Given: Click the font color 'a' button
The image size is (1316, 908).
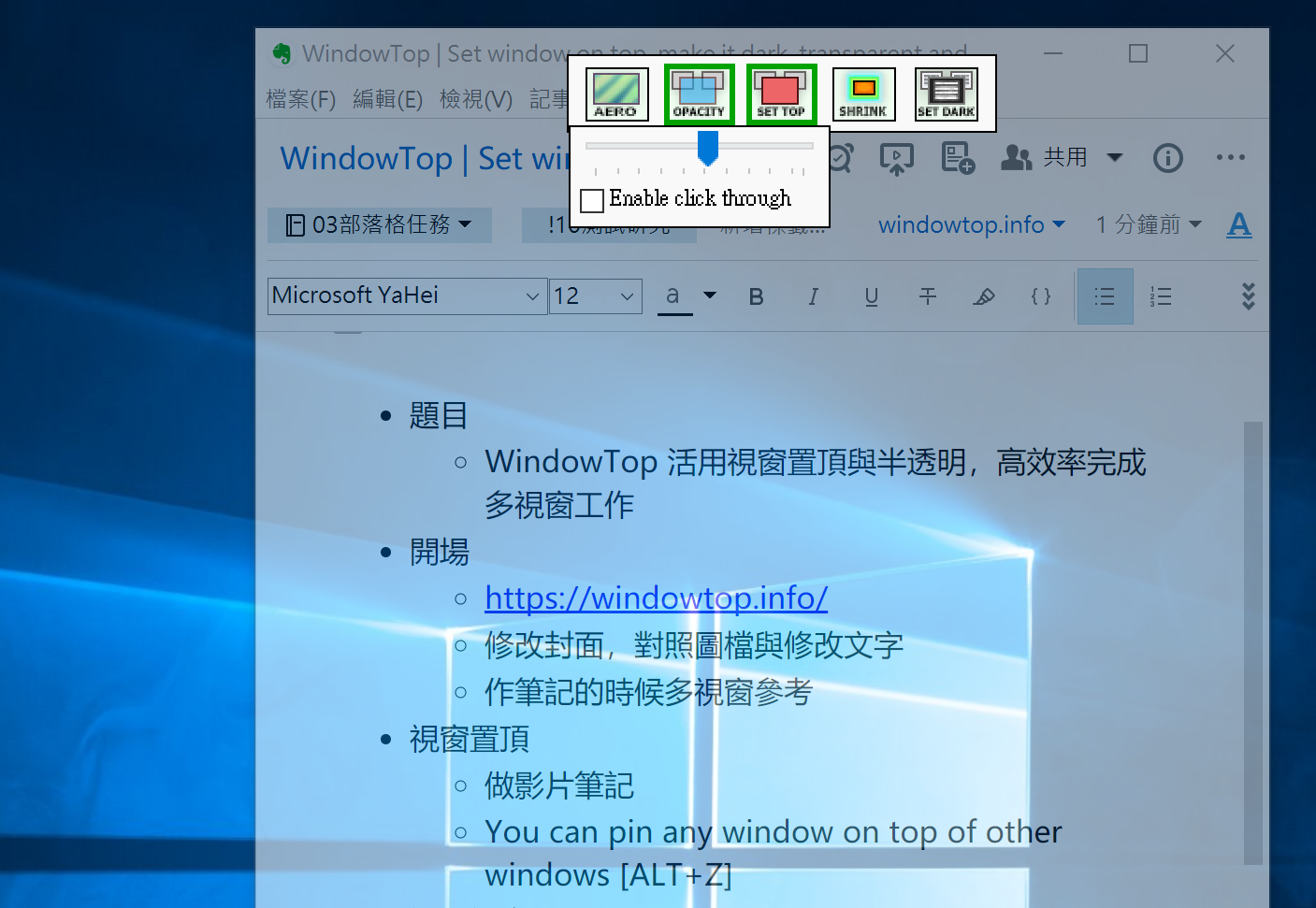Looking at the screenshot, I should (x=673, y=297).
